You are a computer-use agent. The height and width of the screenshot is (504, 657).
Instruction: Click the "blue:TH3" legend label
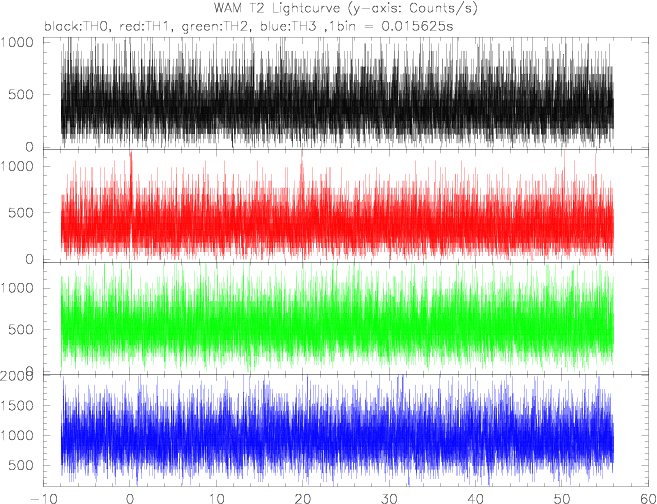click(x=288, y=27)
